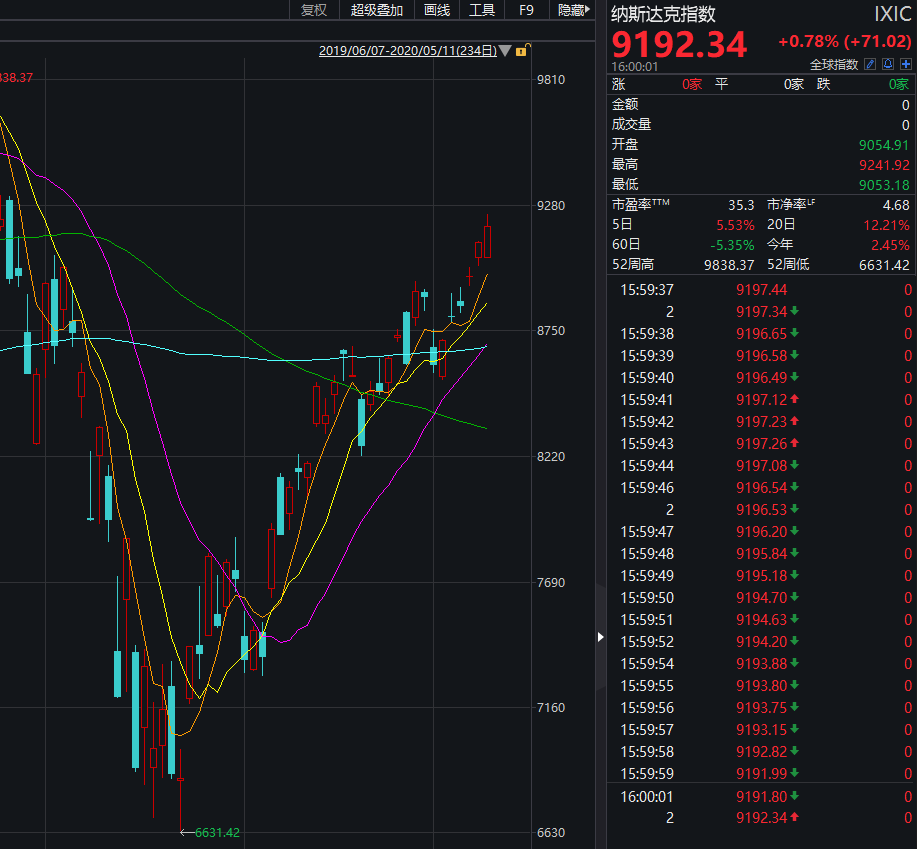The width and height of the screenshot is (917, 849).
Task: Open the 全球指数 global index link
Action: [x=834, y=64]
